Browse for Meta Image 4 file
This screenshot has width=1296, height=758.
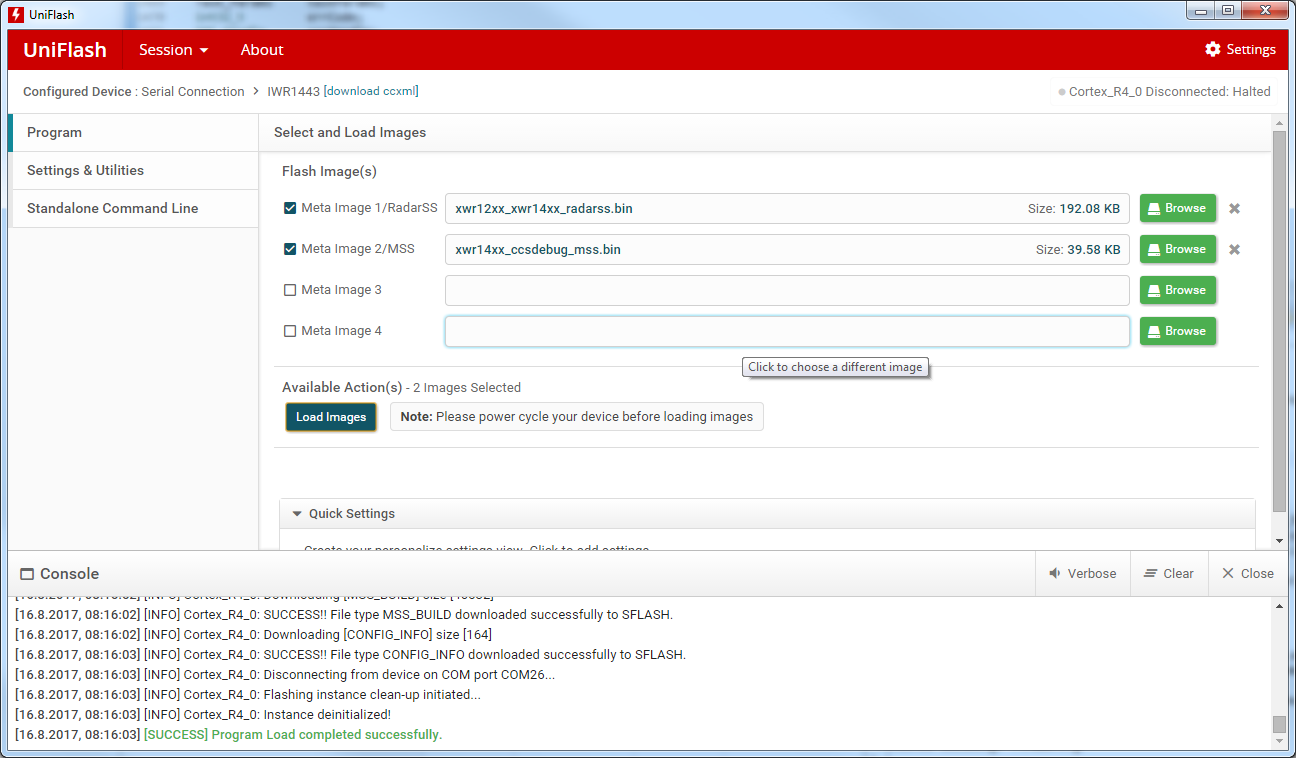(1178, 331)
